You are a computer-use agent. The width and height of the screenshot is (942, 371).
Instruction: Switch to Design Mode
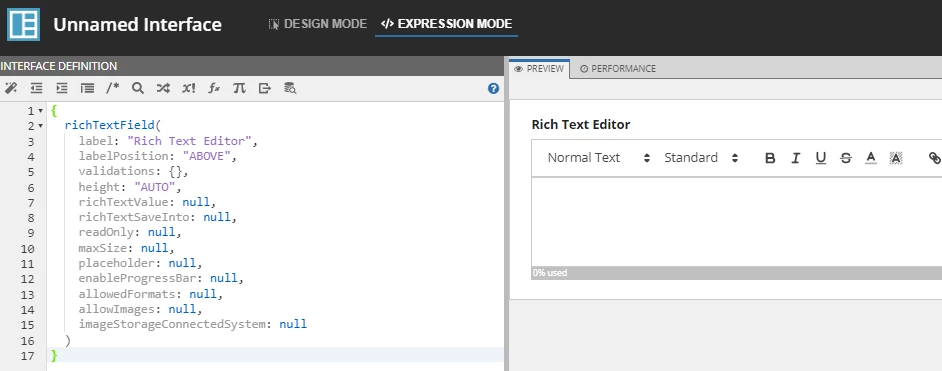318,24
